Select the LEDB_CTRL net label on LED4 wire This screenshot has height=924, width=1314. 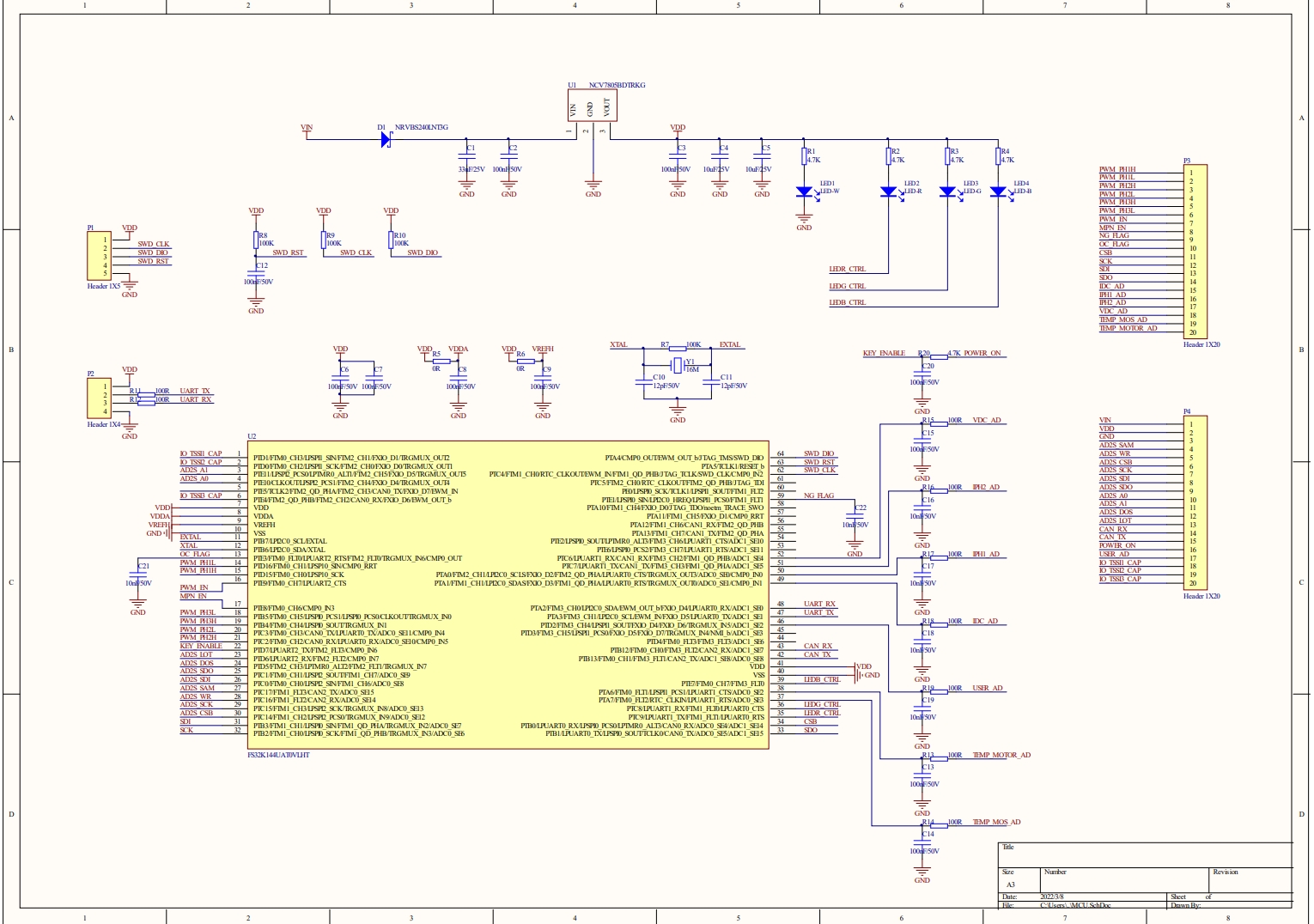[x=848, y=302]
